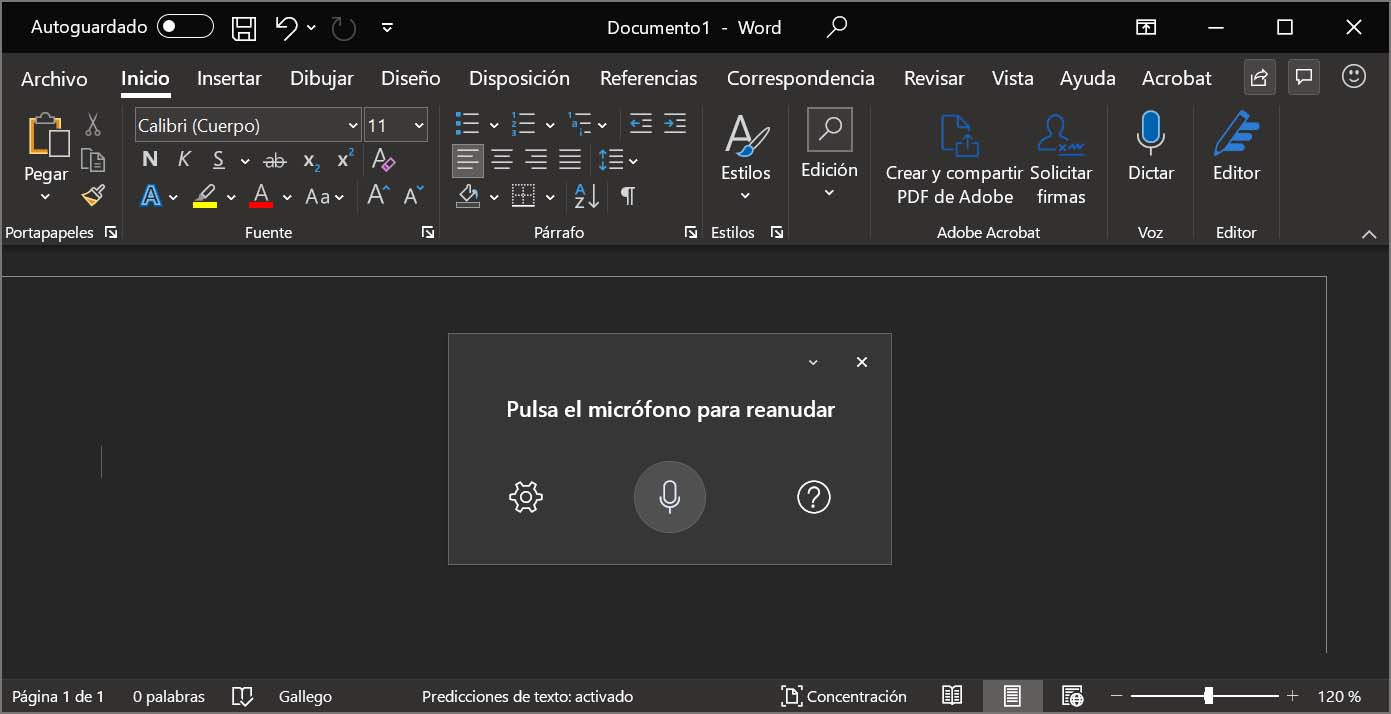1391x714 pixels.
Task: Show paragraph marks with pilcrow icon
Action: pyautogui.click(x=627, y=196)
